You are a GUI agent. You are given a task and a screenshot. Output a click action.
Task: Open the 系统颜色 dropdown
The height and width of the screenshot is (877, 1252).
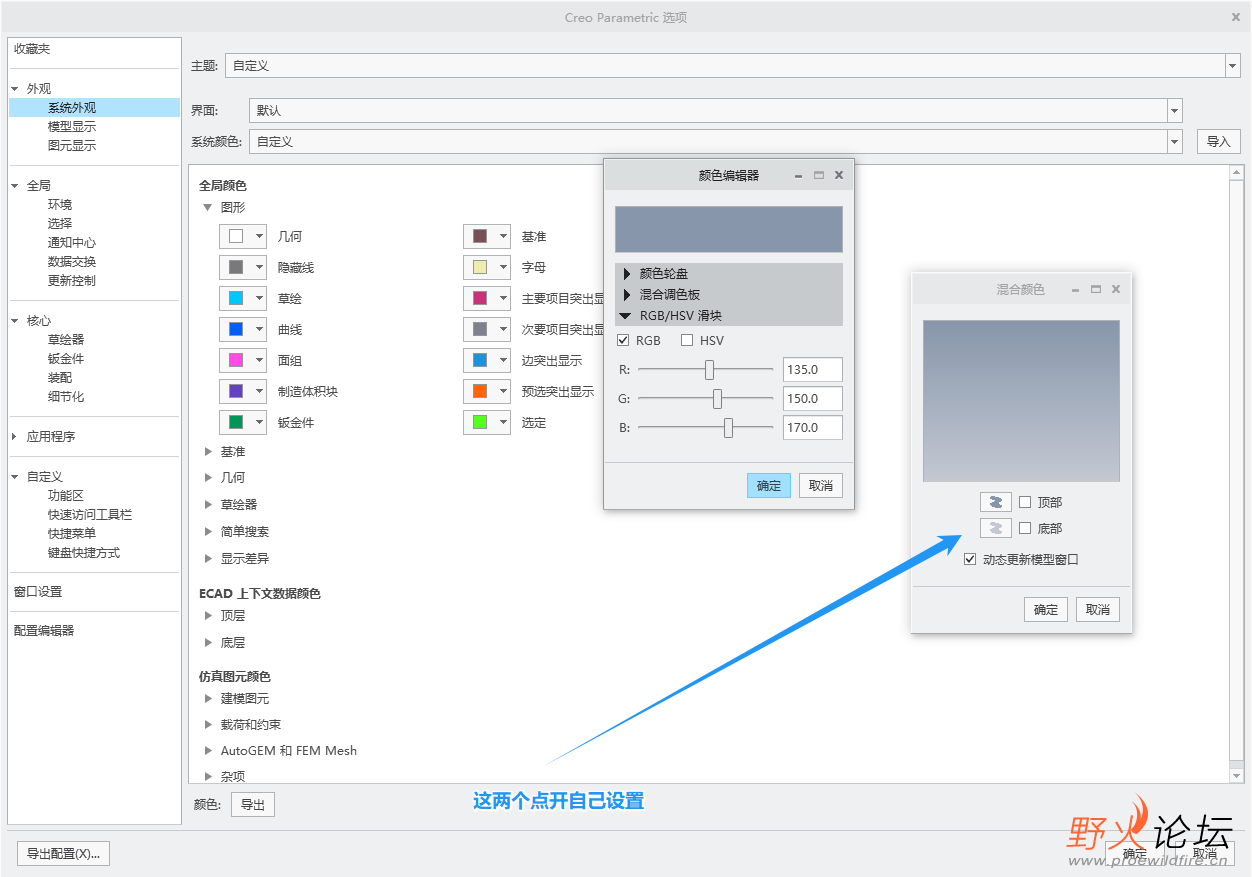(x=1175, y=142)
